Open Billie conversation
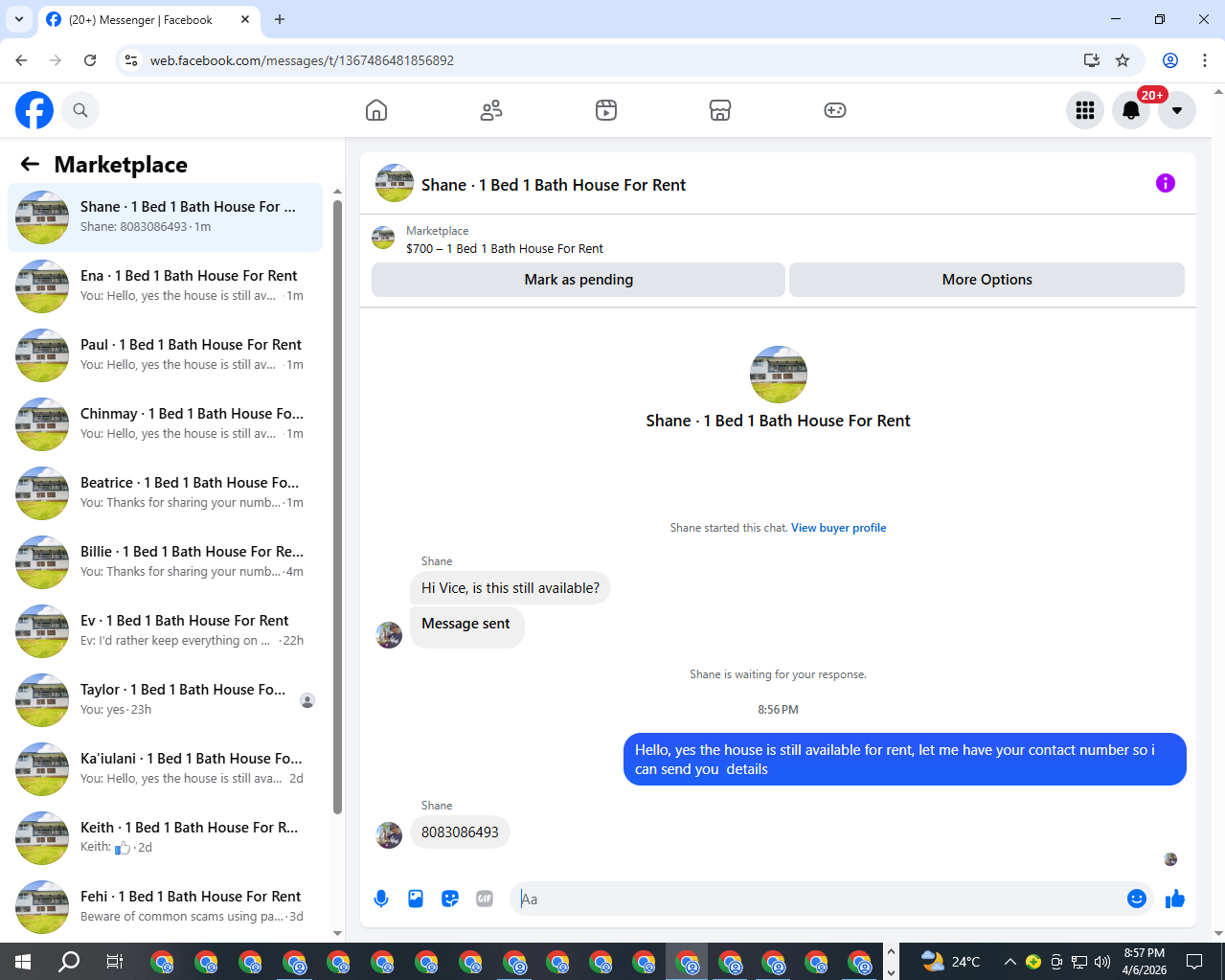 click(x=165, y=562)
